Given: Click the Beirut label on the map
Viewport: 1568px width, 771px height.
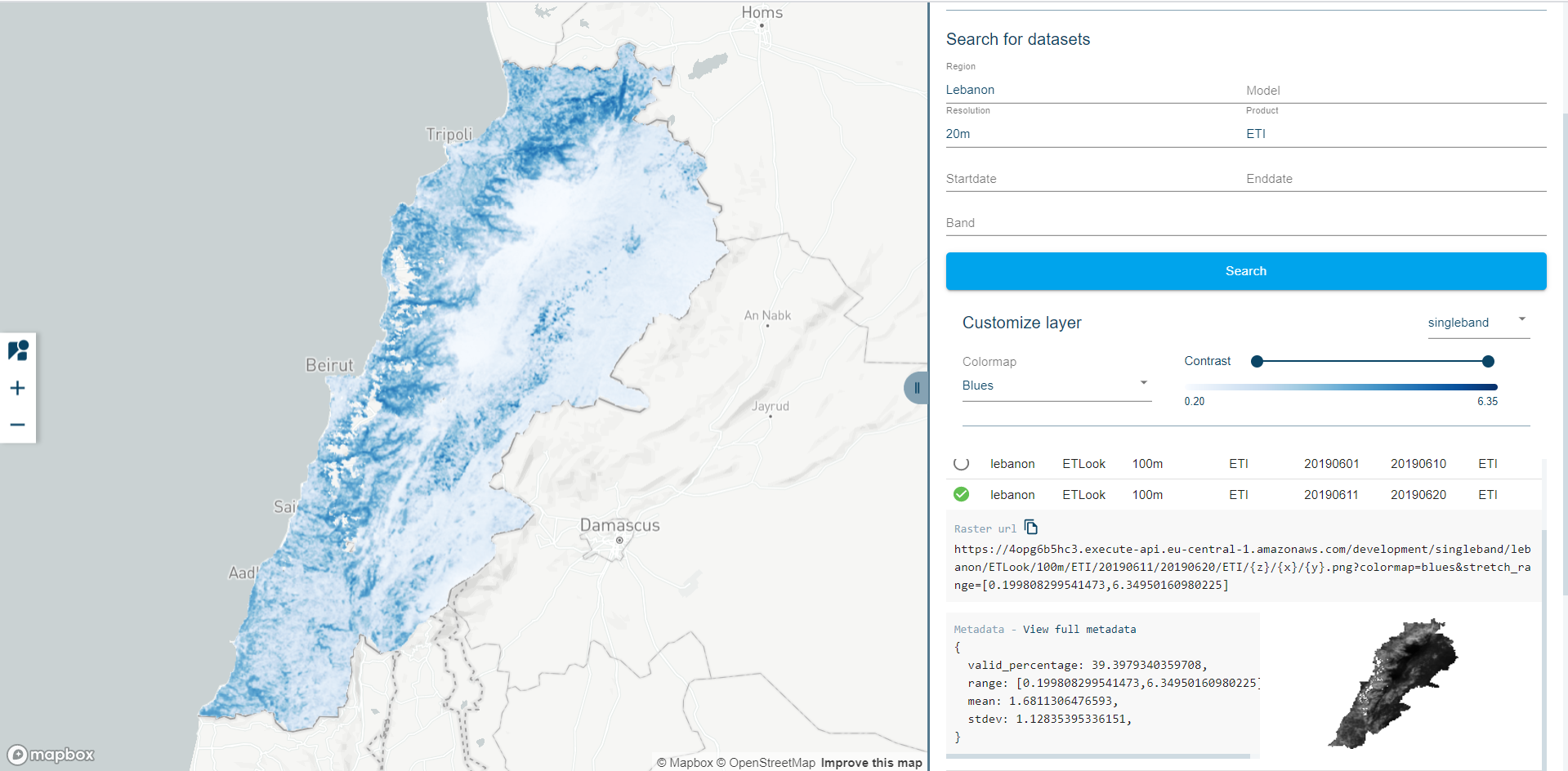Looking at the screenshot, I should (x=329, y=365).
